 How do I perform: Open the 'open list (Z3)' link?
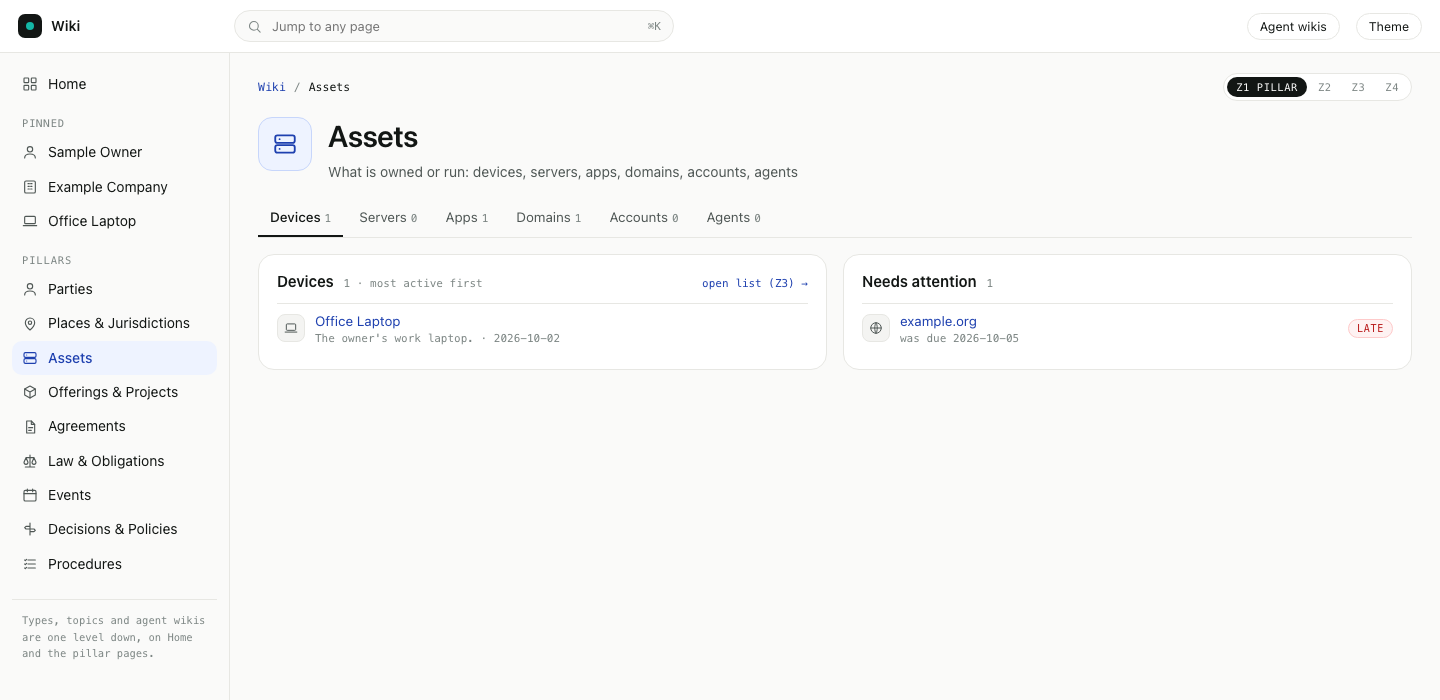tap(755, 283)
